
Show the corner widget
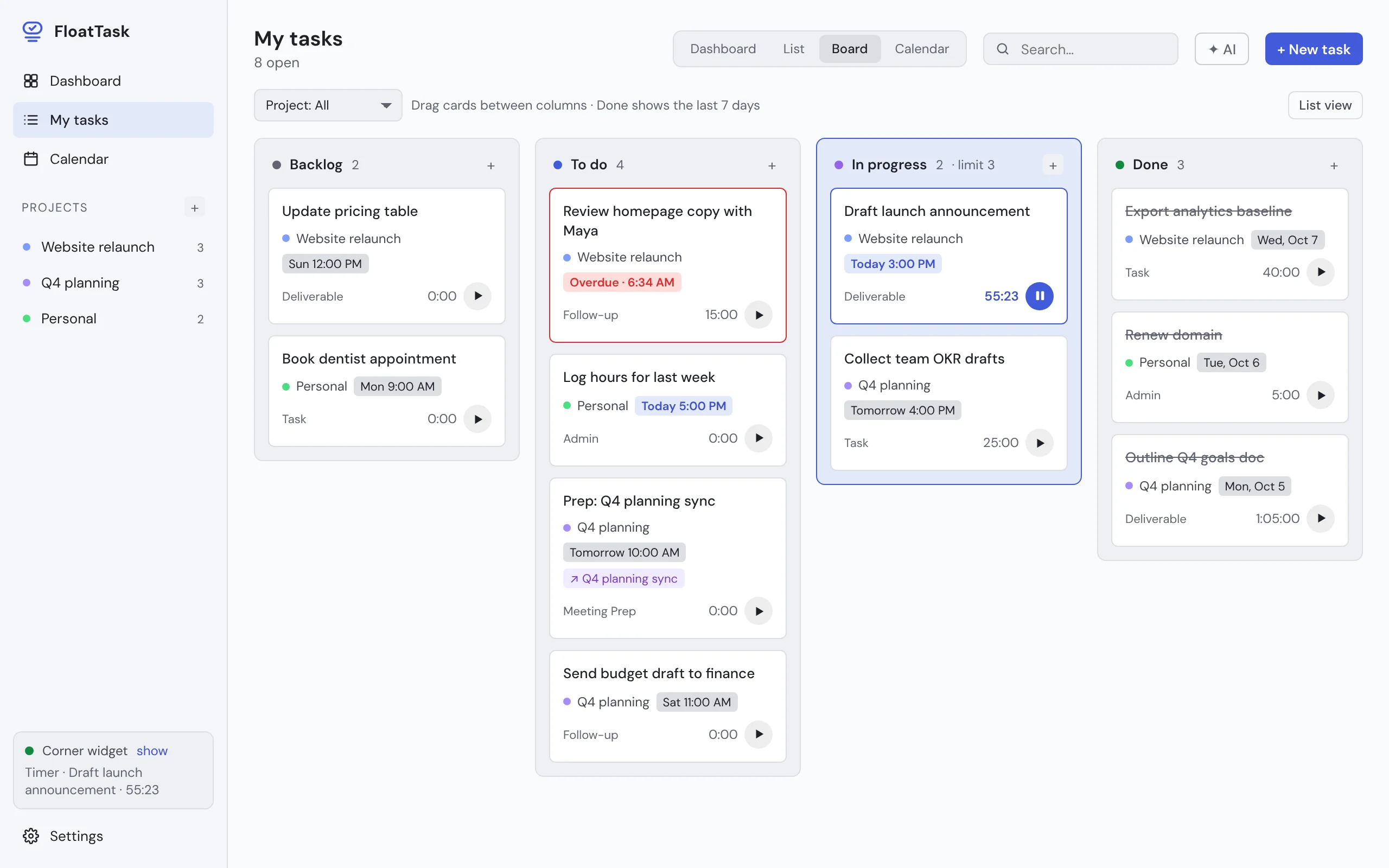coord(152,750)
